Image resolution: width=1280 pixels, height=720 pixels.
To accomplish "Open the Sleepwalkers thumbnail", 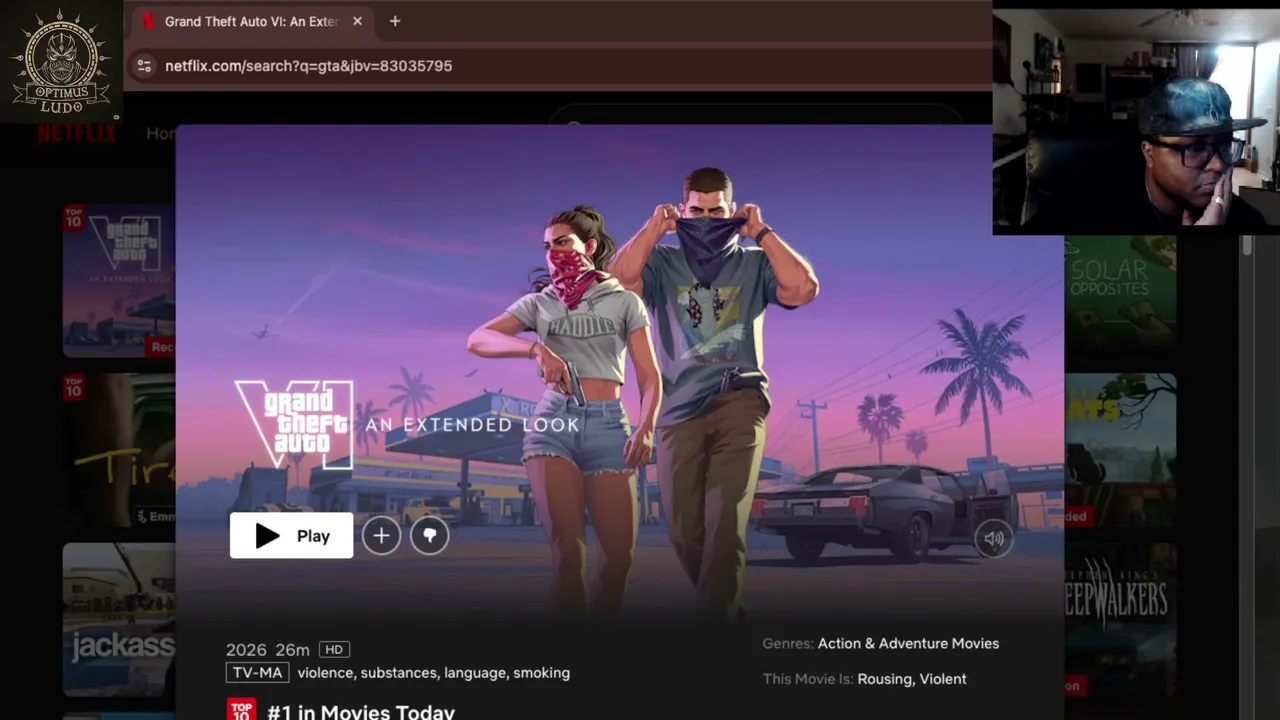I will pos(1120,620).
